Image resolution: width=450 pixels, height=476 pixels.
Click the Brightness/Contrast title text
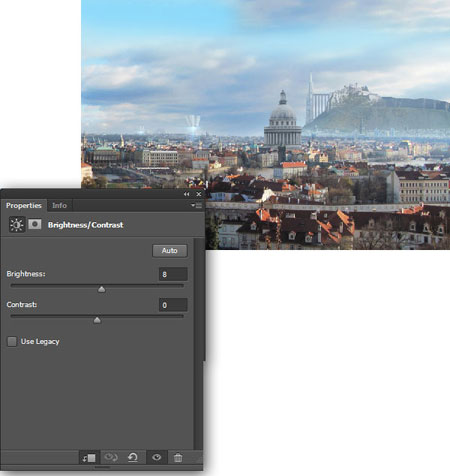pyautogui.click(x=86, y=225)
